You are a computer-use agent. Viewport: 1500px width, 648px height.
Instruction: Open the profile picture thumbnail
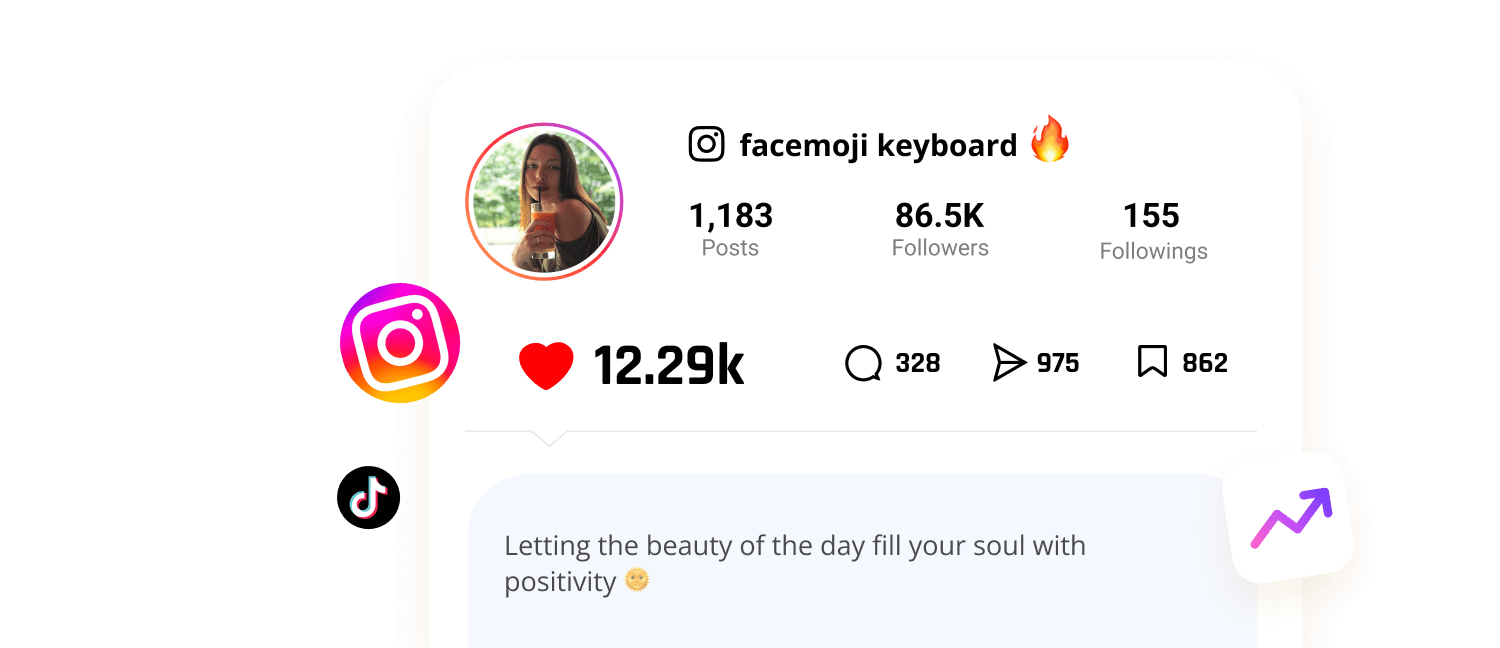point(544,201)
